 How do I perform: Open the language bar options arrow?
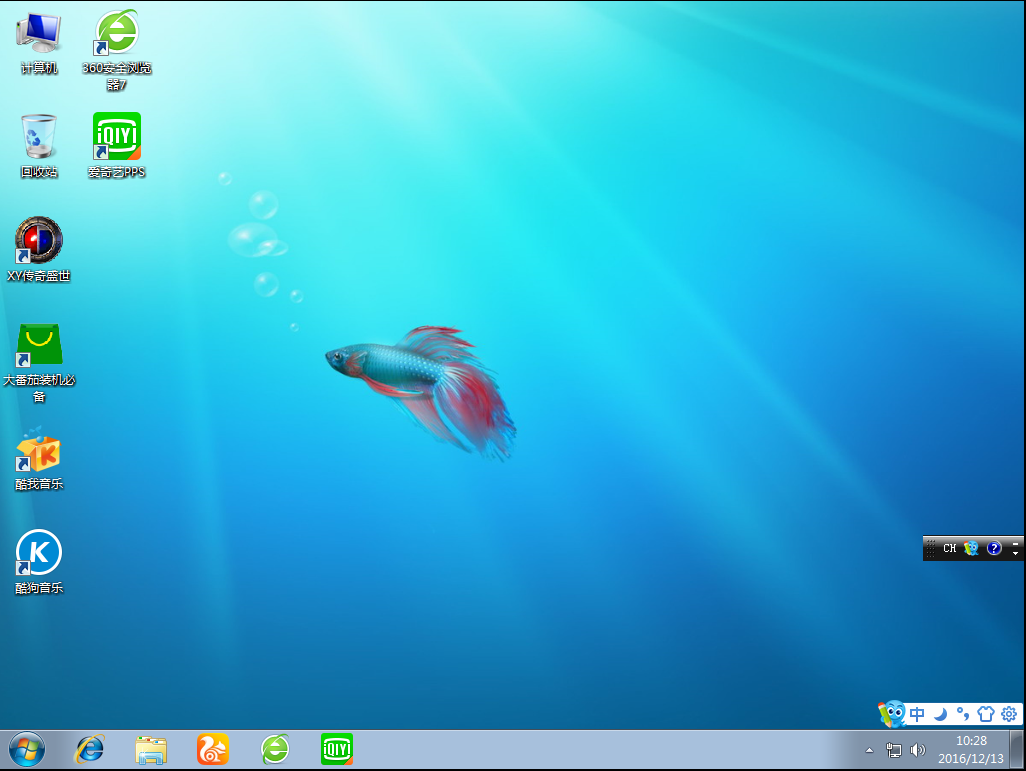coord(1016,554)
